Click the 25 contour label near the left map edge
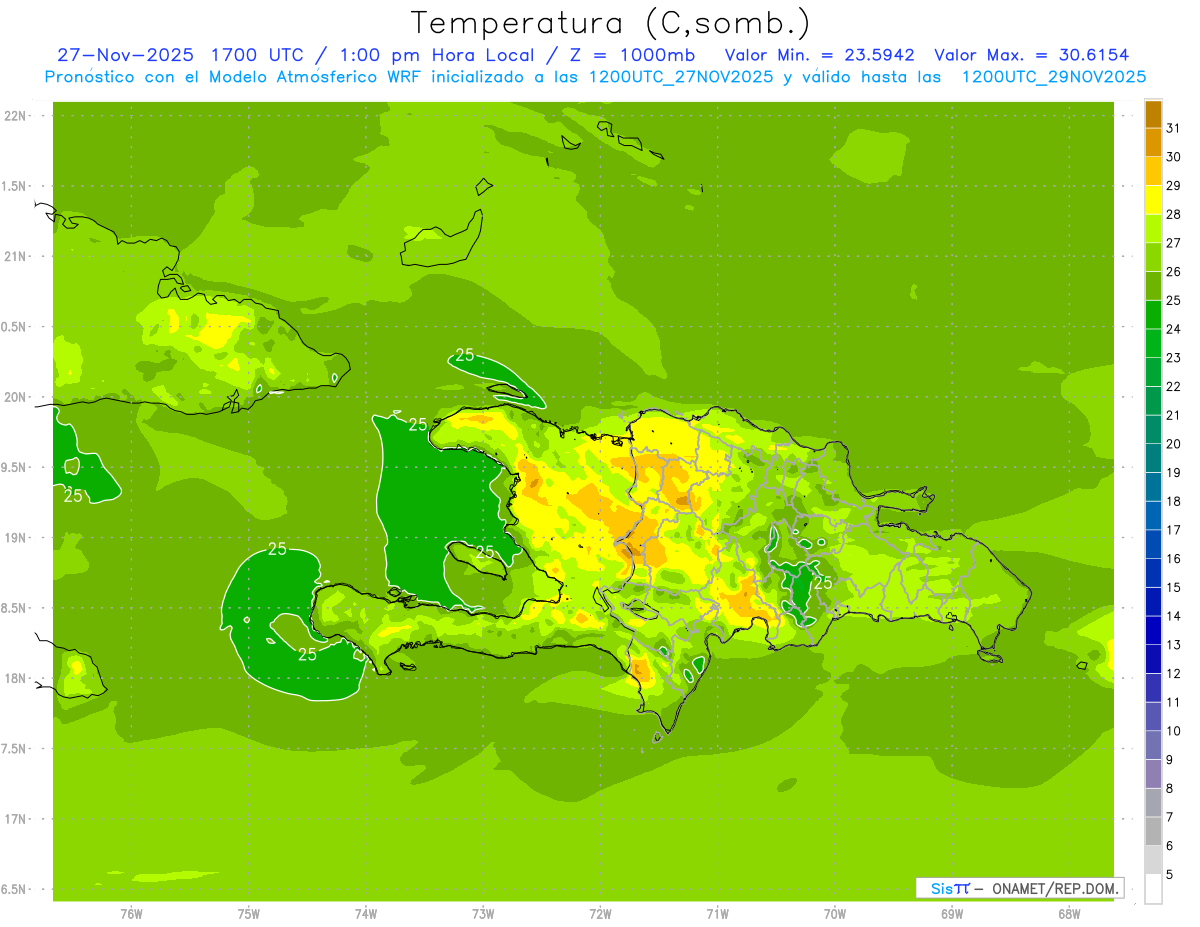 coord(73,496)
